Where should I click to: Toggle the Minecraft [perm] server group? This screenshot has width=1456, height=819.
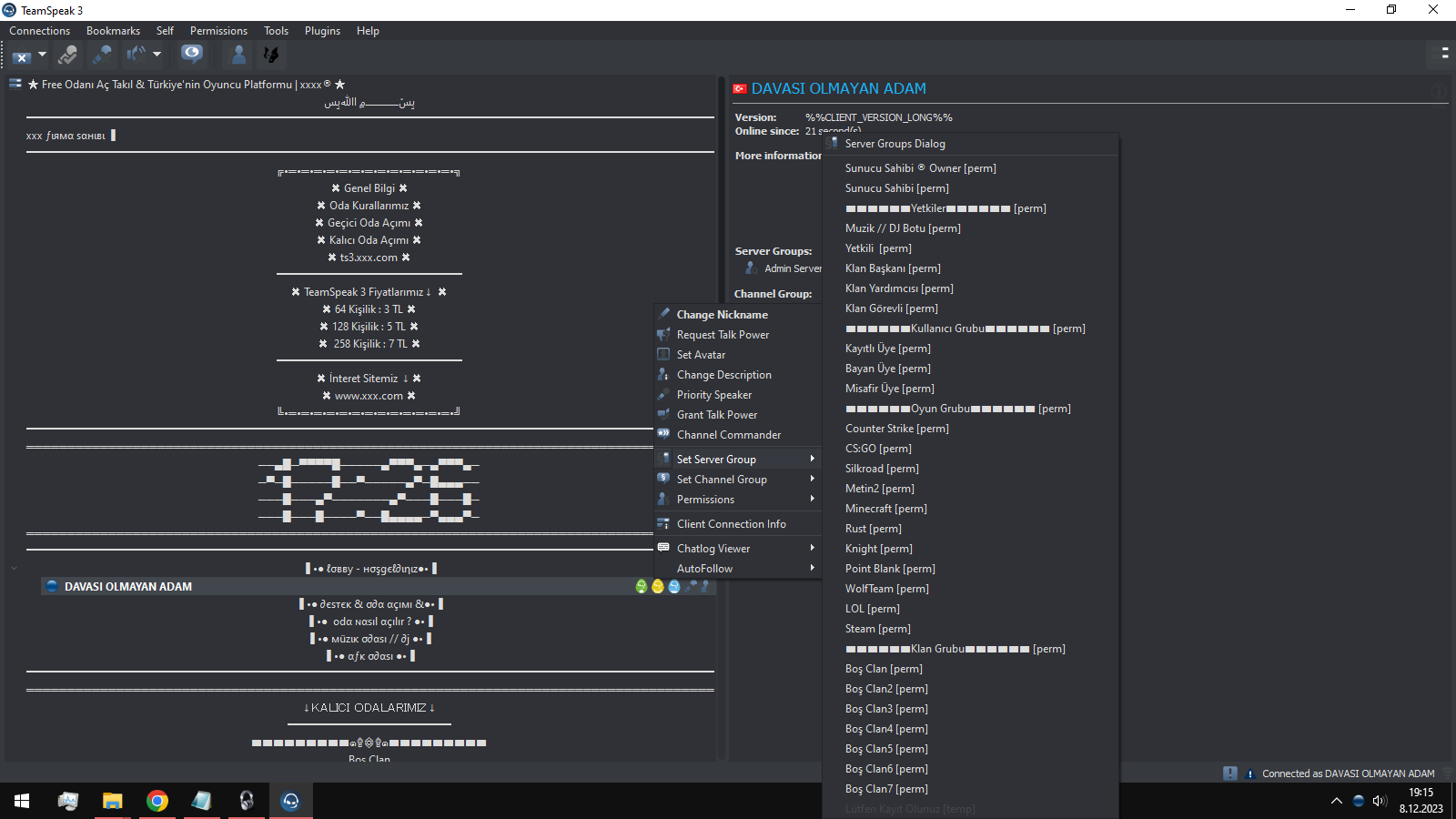(970, 509)
